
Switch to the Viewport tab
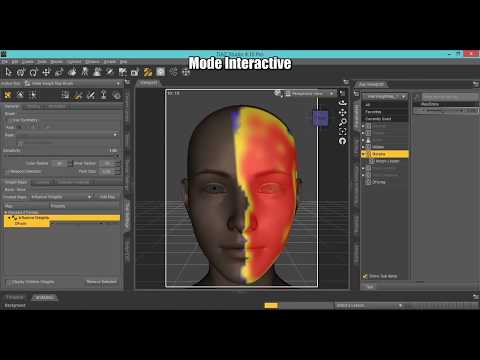click(x=149, y=83)
